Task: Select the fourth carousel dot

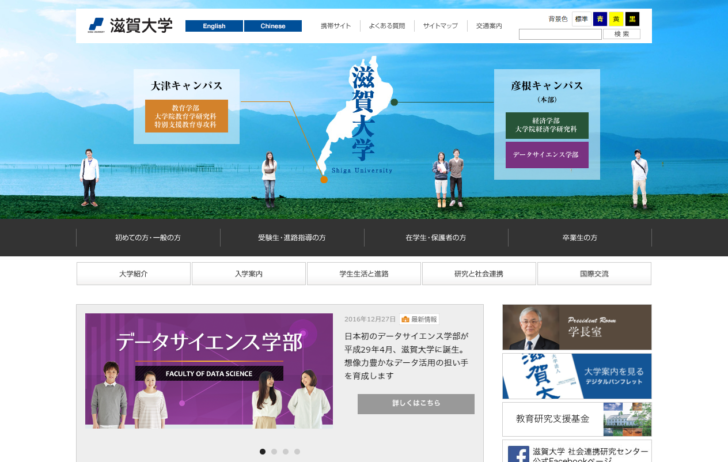Action: pos(297,451)
